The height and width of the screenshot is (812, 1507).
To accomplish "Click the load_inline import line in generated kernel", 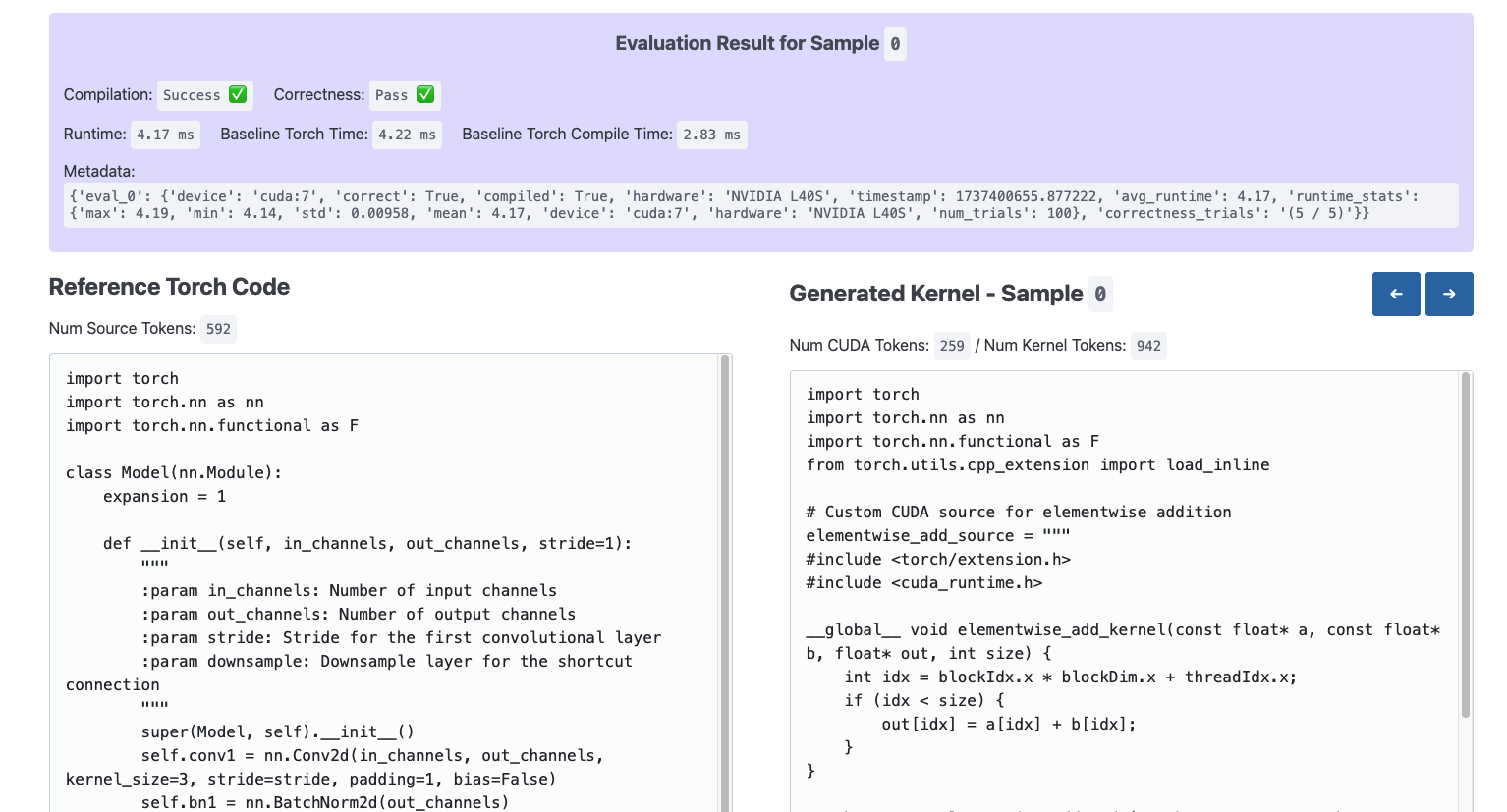I will click(1037, 465).
